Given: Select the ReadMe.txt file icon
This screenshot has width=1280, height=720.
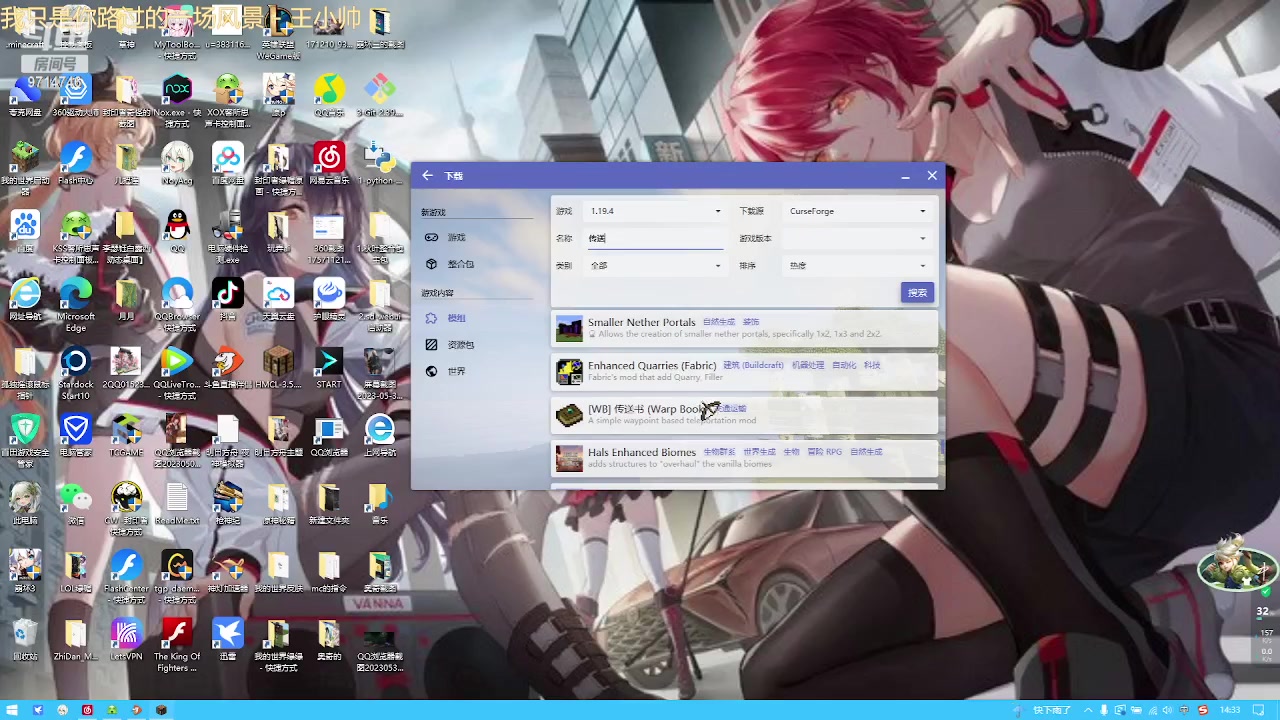Looking at the screenshot, I should click(x=177, y=505).
